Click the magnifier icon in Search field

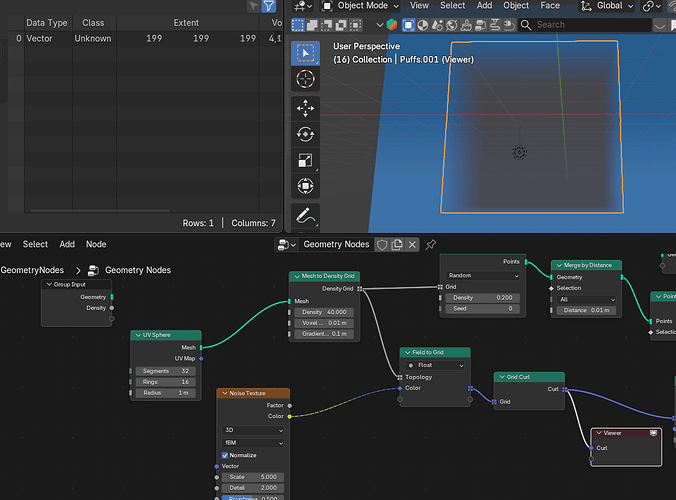526,25
